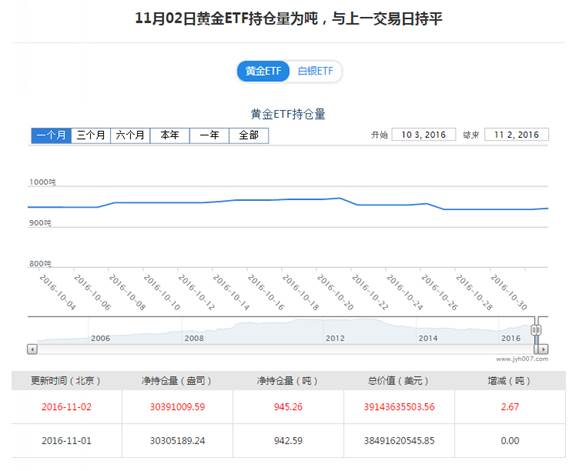Viewport: 576px width, 471px height.
Task: Select the 945.26 tons cell
Action: (x=288, y=407)
